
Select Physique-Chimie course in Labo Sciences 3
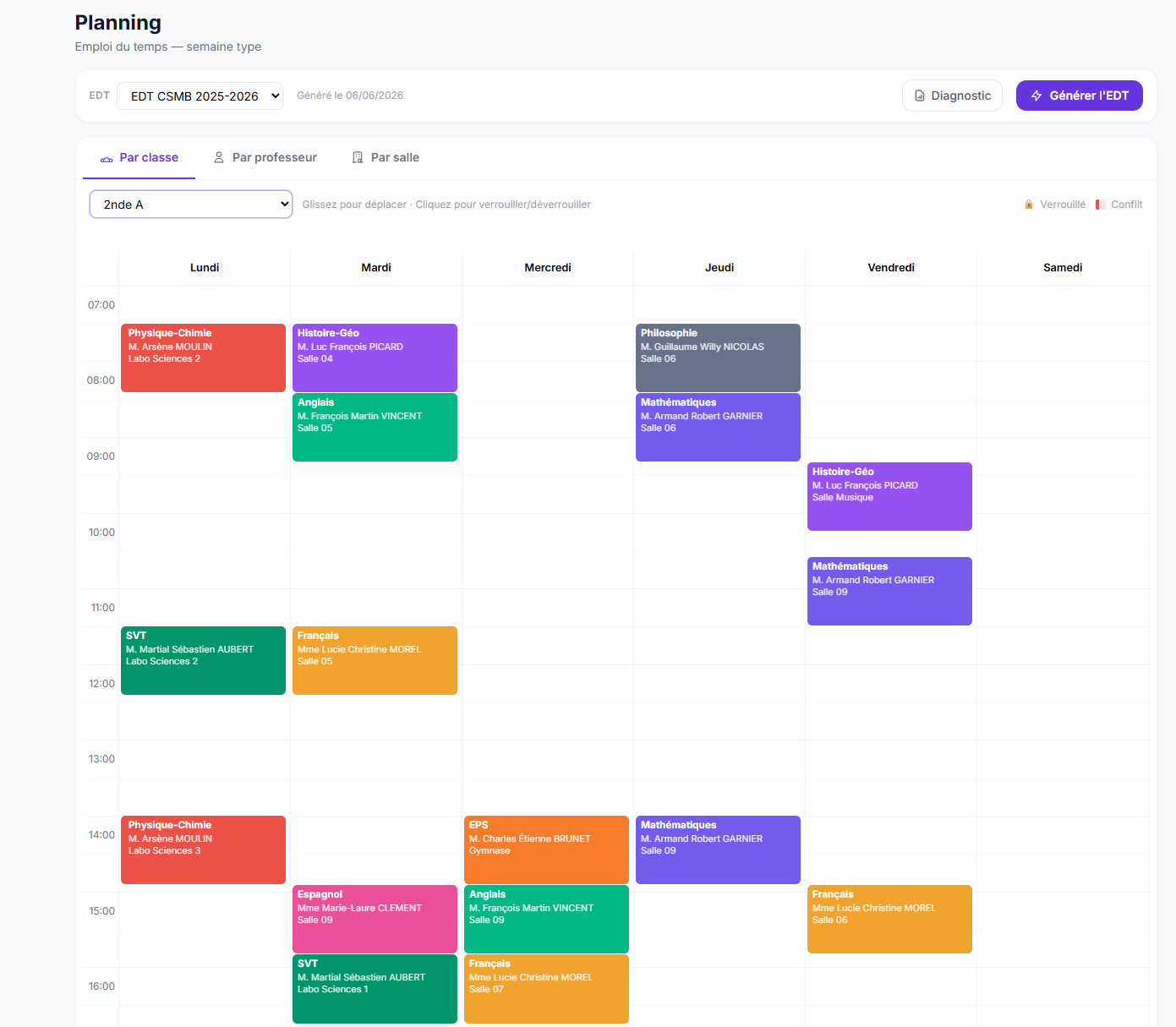coord(203,849)
